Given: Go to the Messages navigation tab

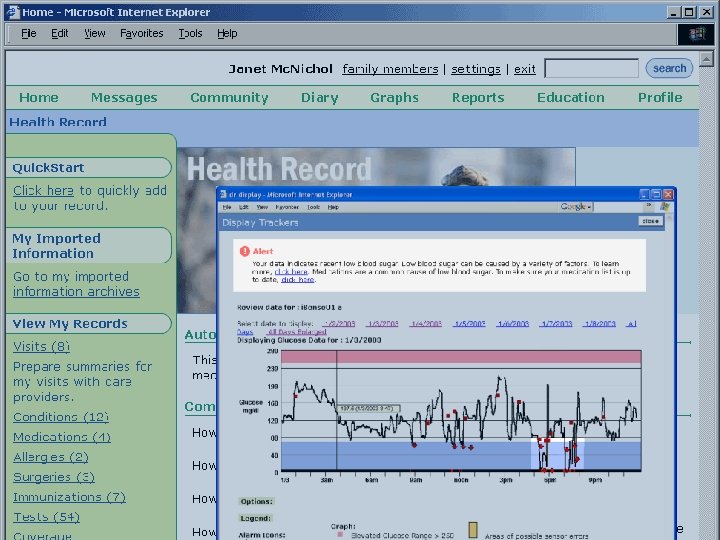Looking at the screenshot, I should [124, 97].
